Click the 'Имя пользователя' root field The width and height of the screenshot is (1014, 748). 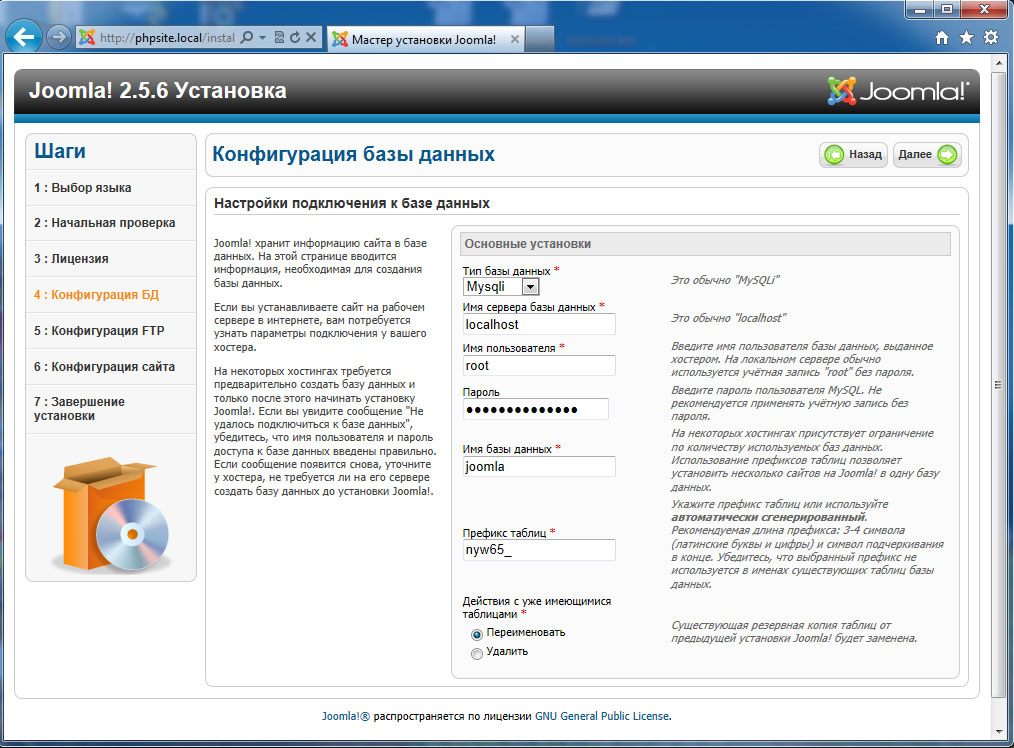point(539,365)
